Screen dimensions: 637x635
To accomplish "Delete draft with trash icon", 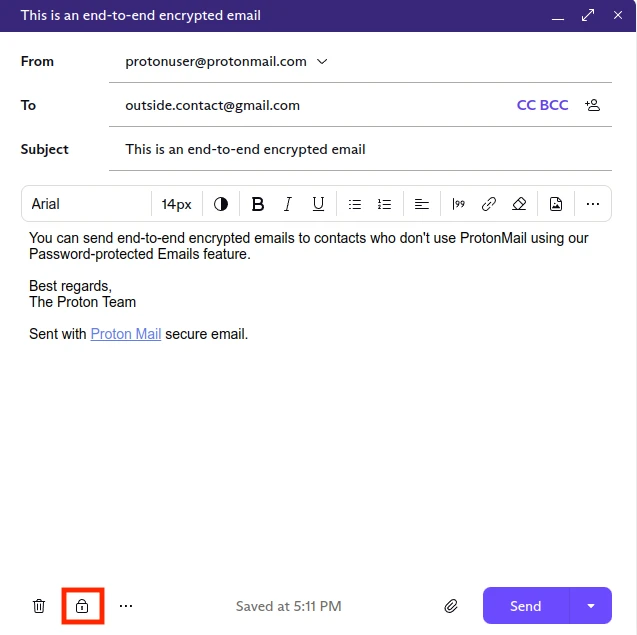I will tap(39, 606).
